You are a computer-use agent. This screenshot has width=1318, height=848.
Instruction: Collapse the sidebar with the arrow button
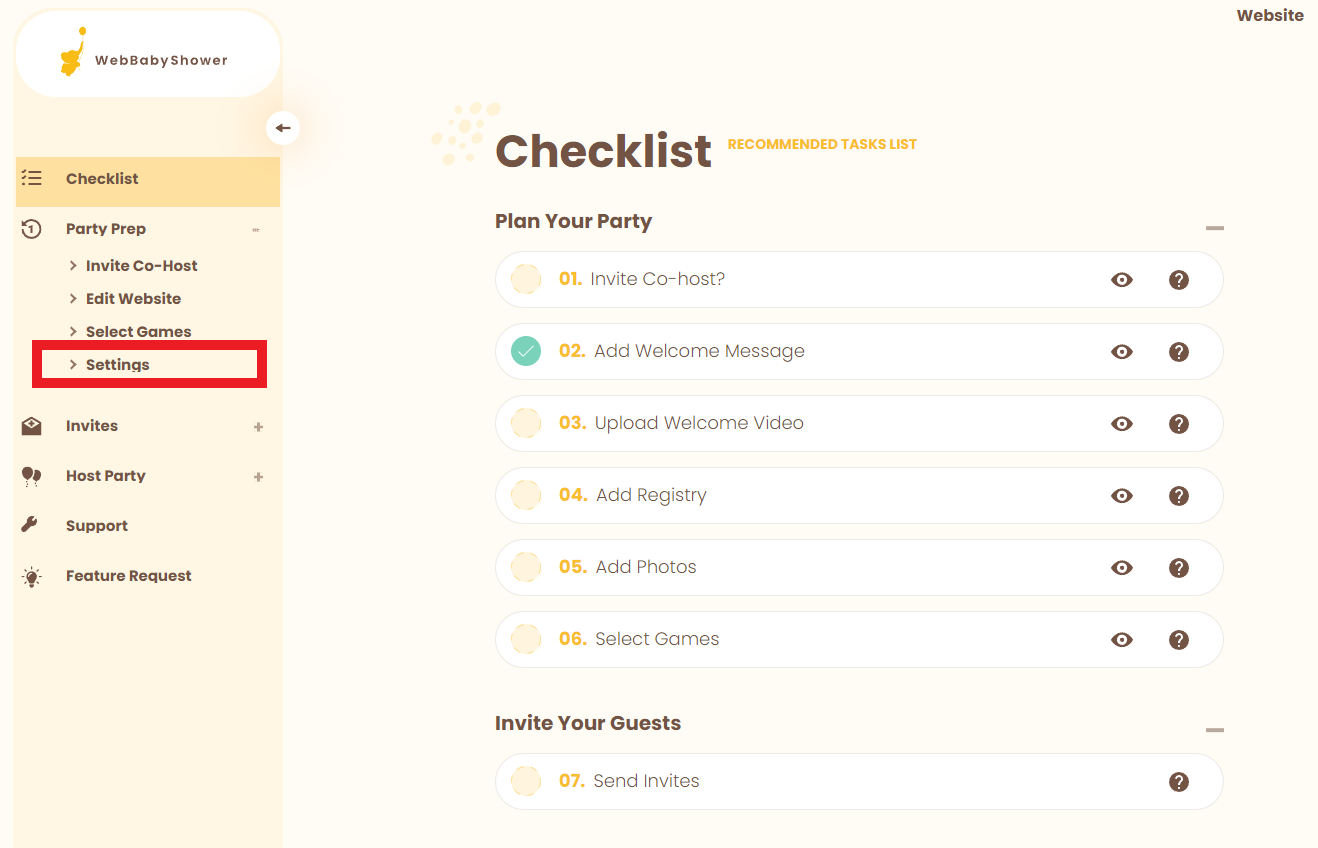[283, 128]
